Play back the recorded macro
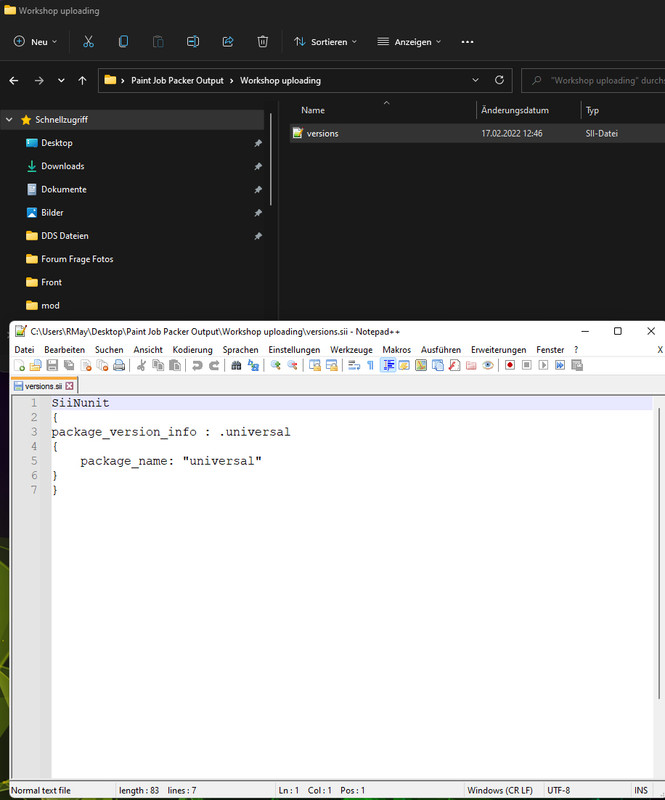 [543, 365]
